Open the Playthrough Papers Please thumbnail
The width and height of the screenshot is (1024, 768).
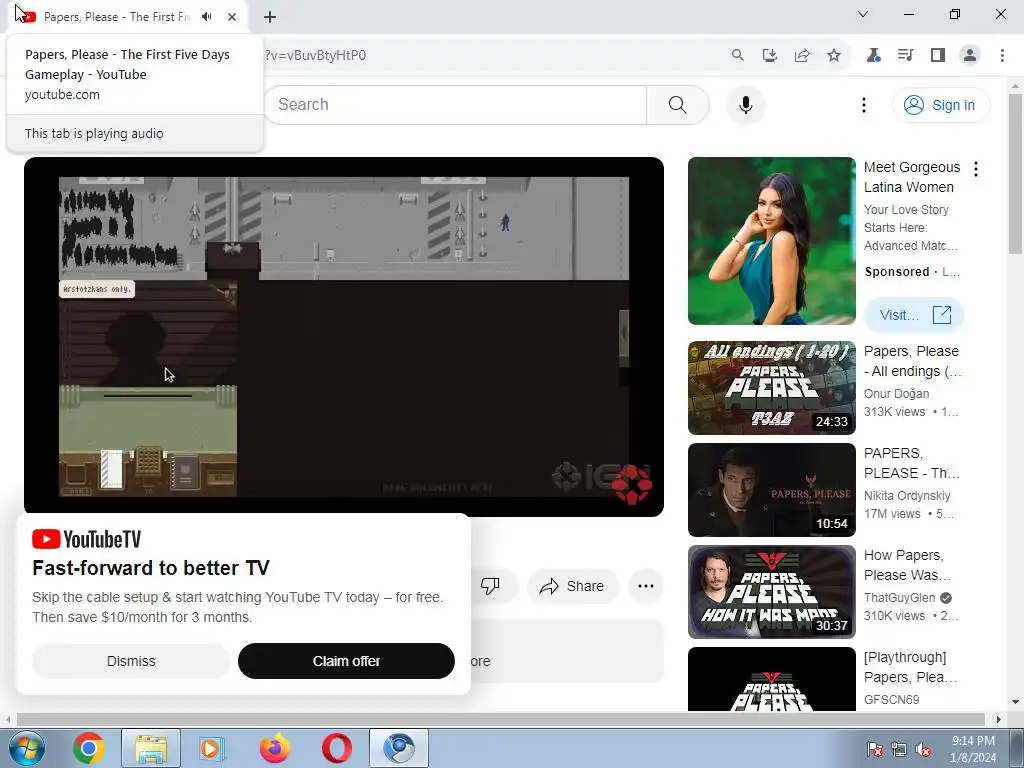point(771,679)
